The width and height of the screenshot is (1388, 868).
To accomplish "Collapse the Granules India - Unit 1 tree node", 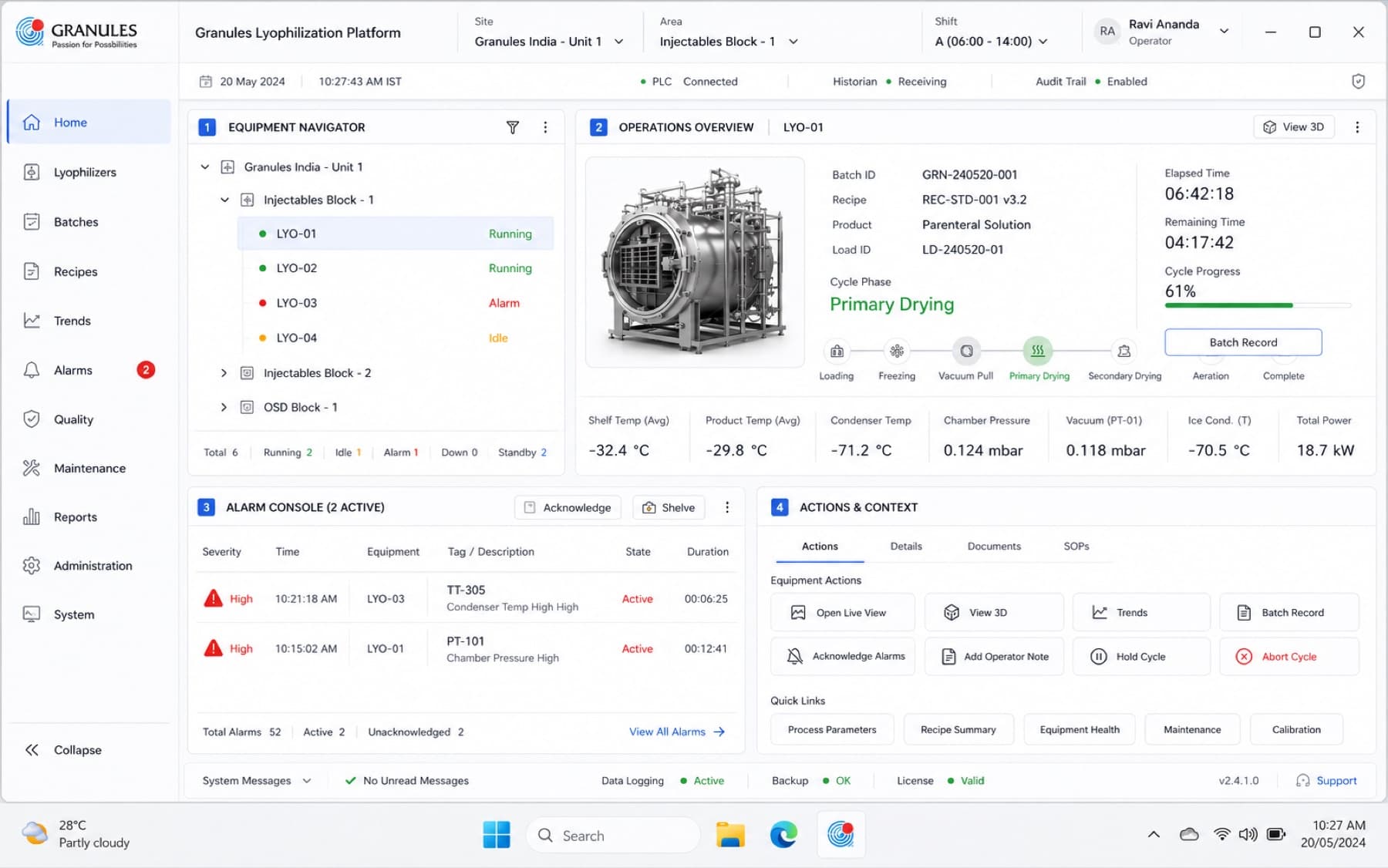I will [205, 167].
